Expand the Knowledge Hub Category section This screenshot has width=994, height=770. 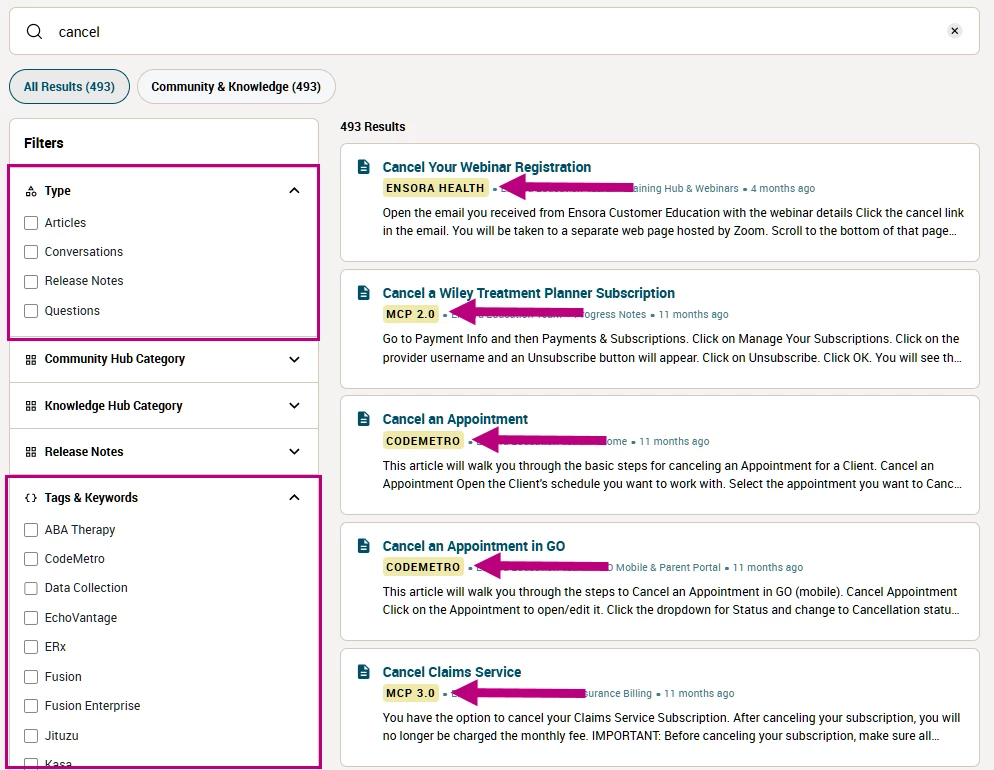(294, 406)
